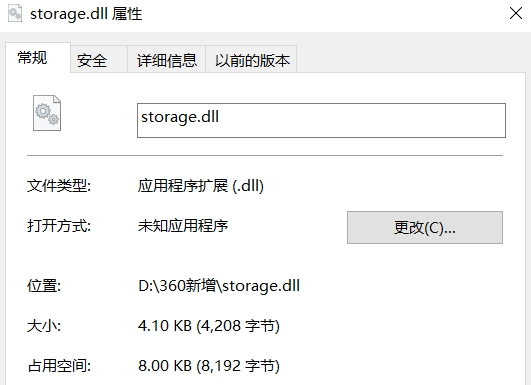Click the large DLL file icon with gears
The width and height of the screenshot is (531, 385).
click(47, 113)
